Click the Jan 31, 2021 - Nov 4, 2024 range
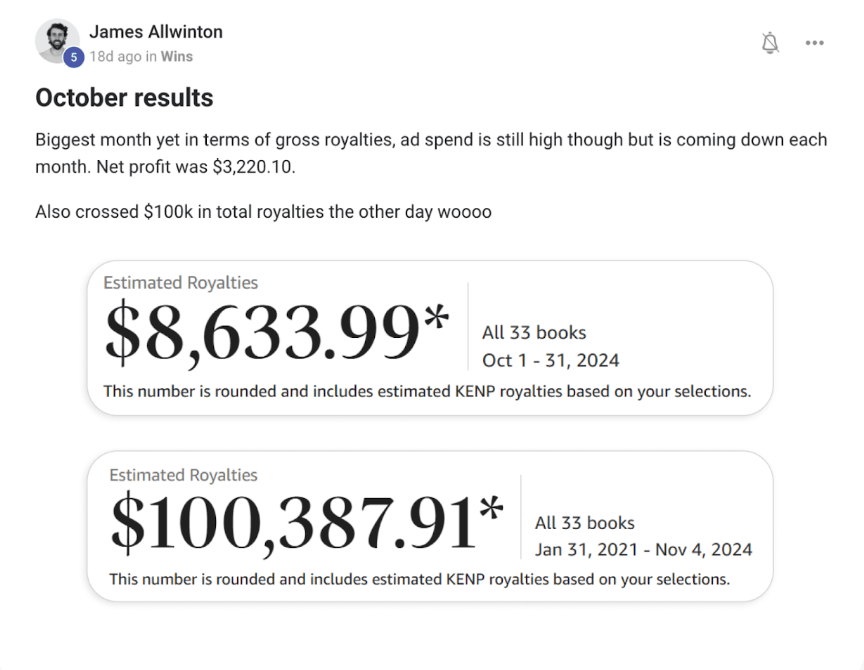Viewport: 864px width, 670px height. coord(643,550)
